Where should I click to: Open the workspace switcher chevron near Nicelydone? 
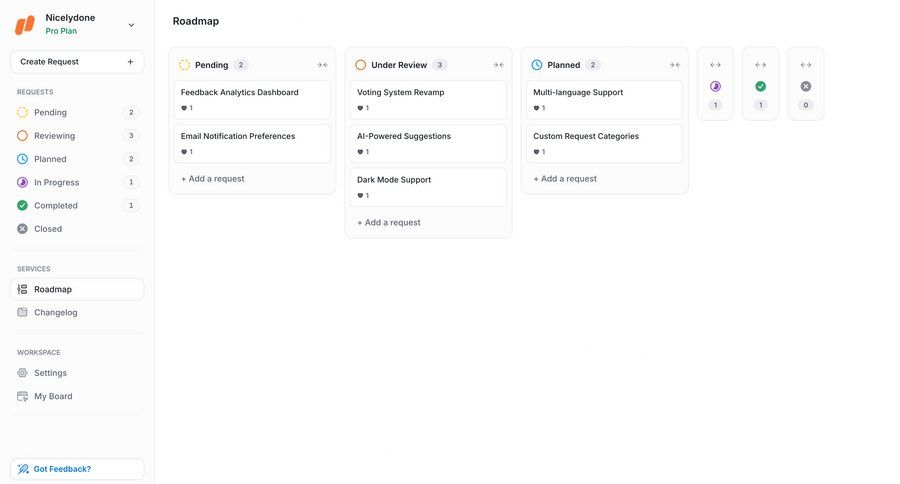pos(131,25)
